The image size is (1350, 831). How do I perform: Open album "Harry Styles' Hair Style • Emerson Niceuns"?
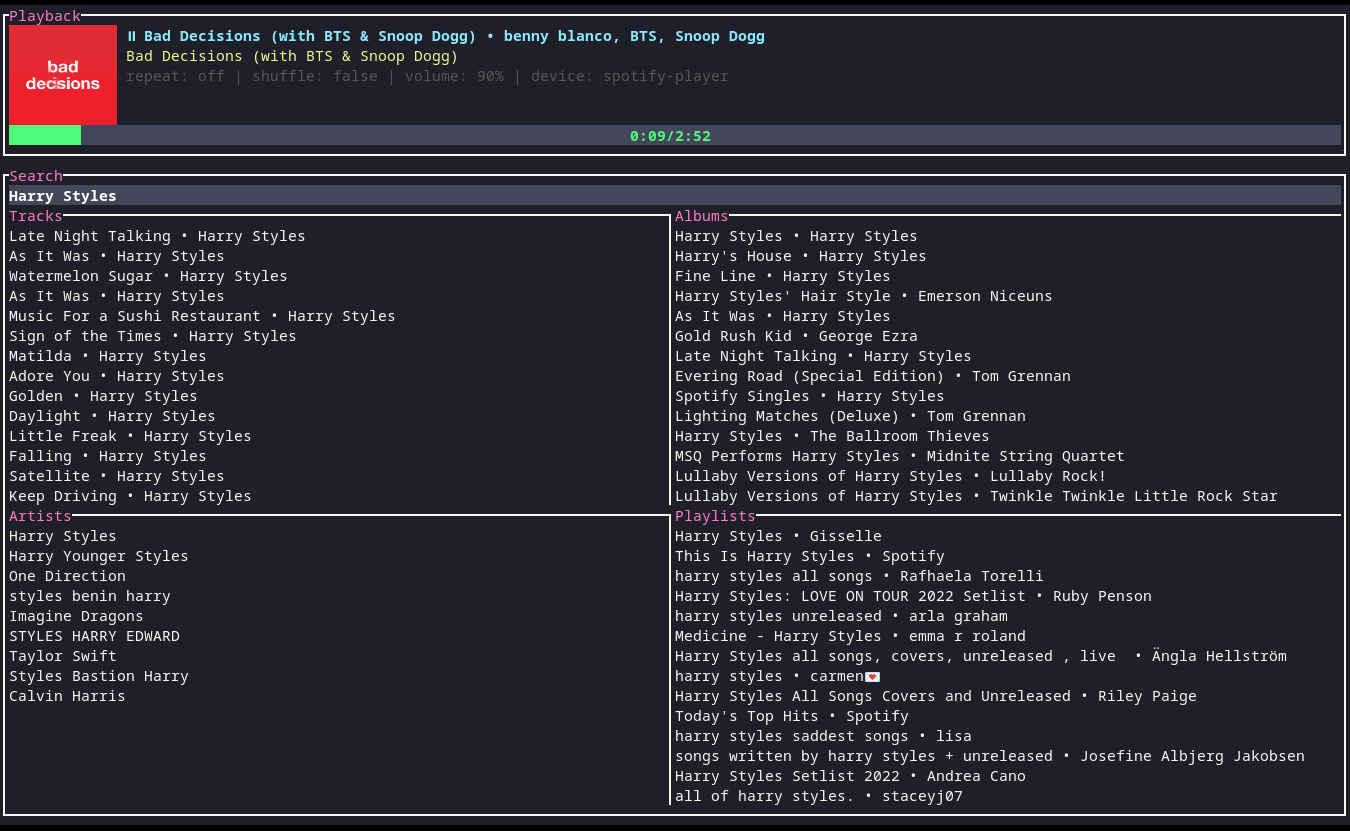[864, 296]
